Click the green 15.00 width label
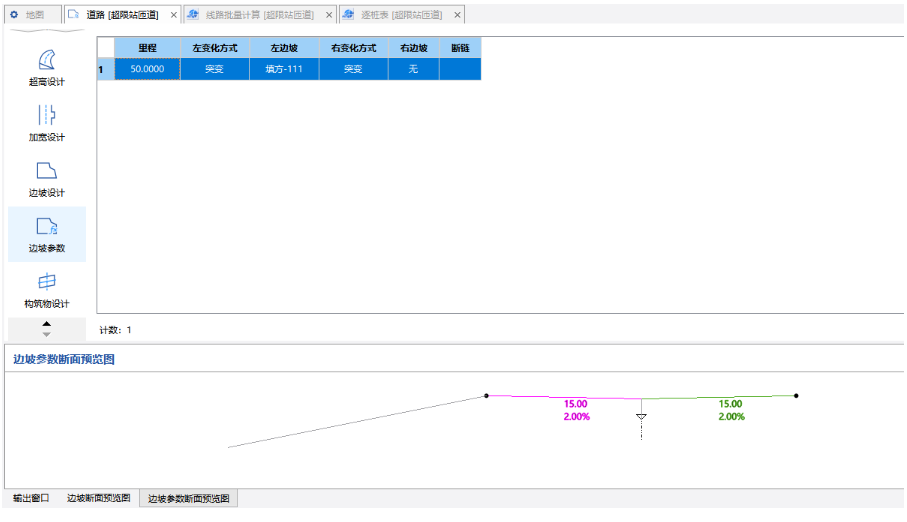The height and width of the screenshot is (522, 907). pyautogui.click(x=731, y=404)
